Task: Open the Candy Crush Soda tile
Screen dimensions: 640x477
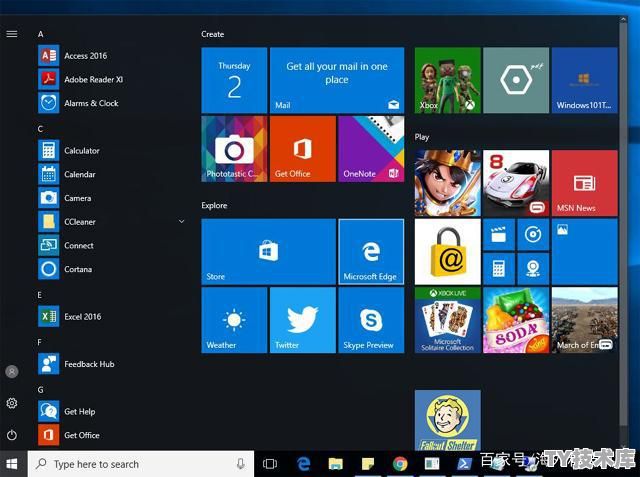Action: (x=516, y=320)
